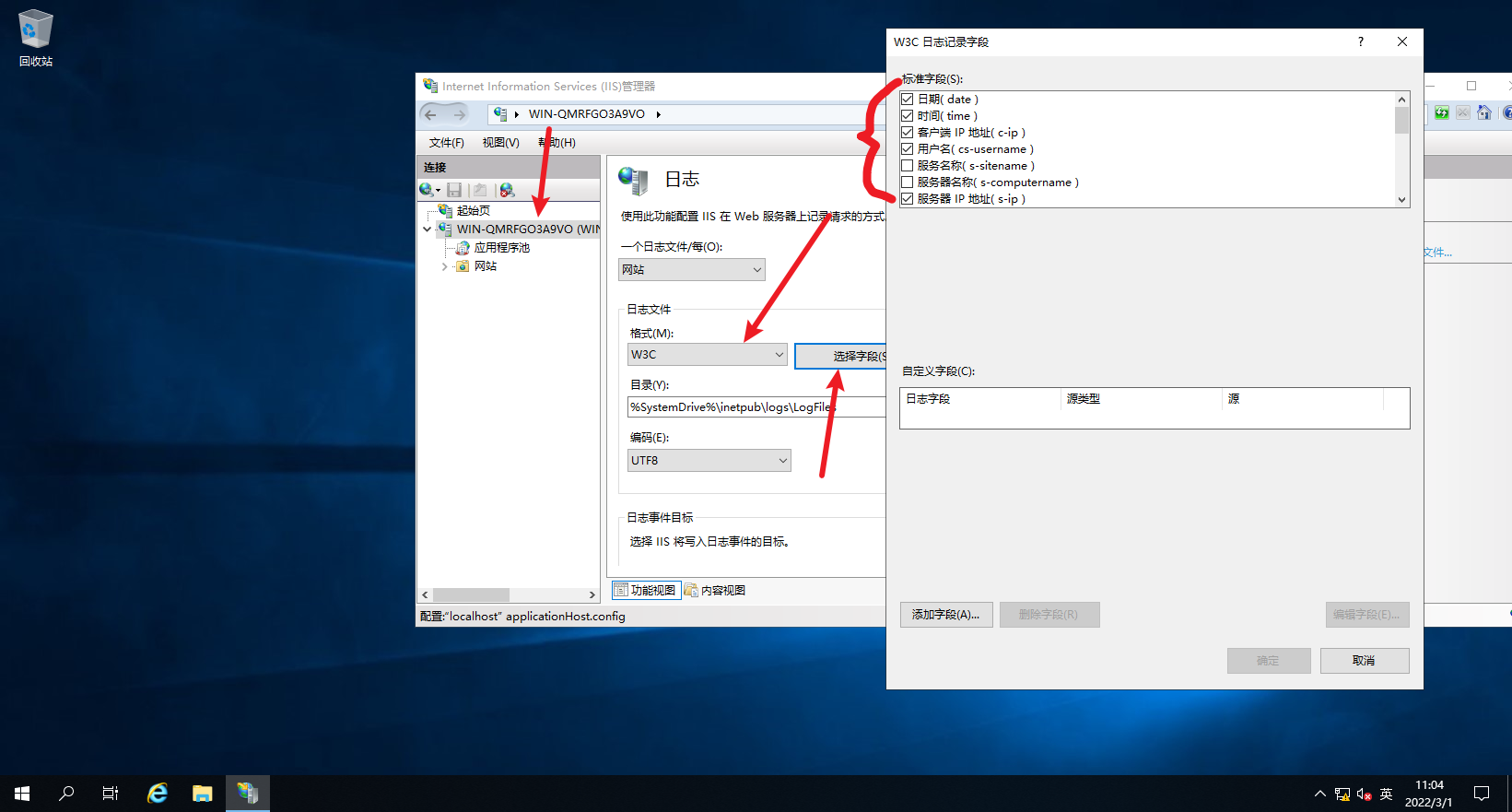The height and width of the screenshot is (812, 1512).
Task: Open the 视图(V) menu
Action: point(500,143)
